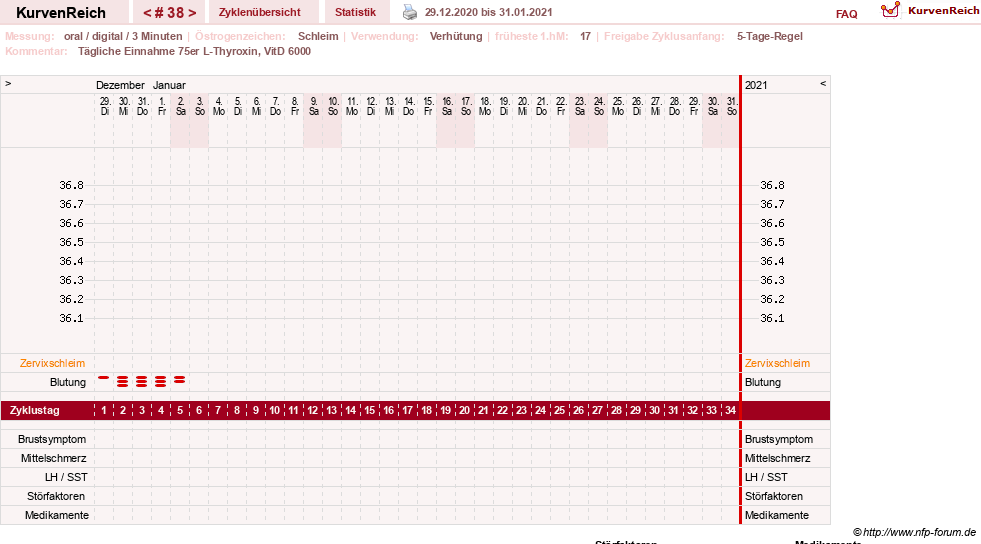Screen dimensions: 981x544
Task: Click bleeding marker on cycle day 3
Action: [x=141, y=381]
